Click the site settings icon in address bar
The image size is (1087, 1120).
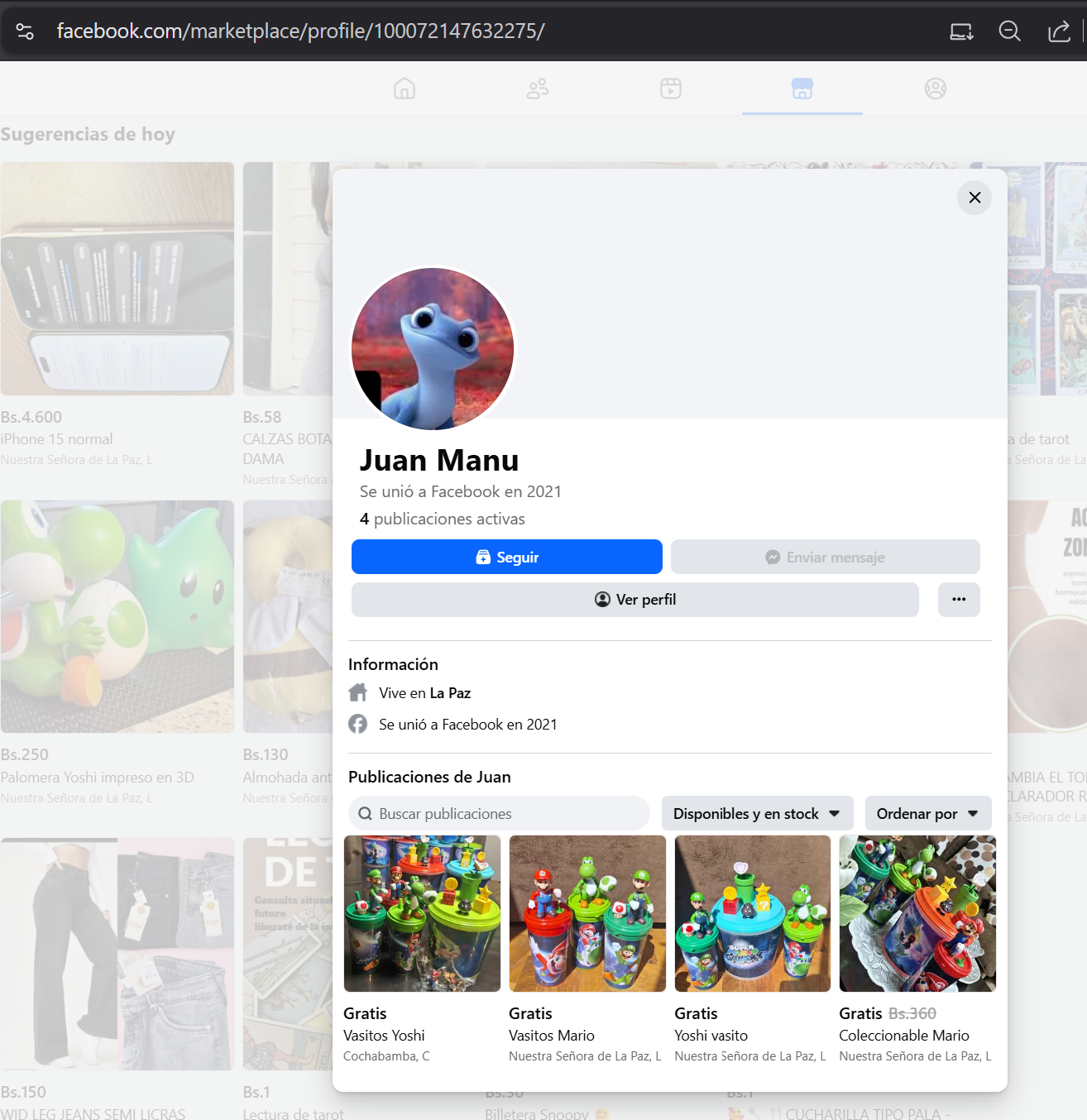coord(25,31)
